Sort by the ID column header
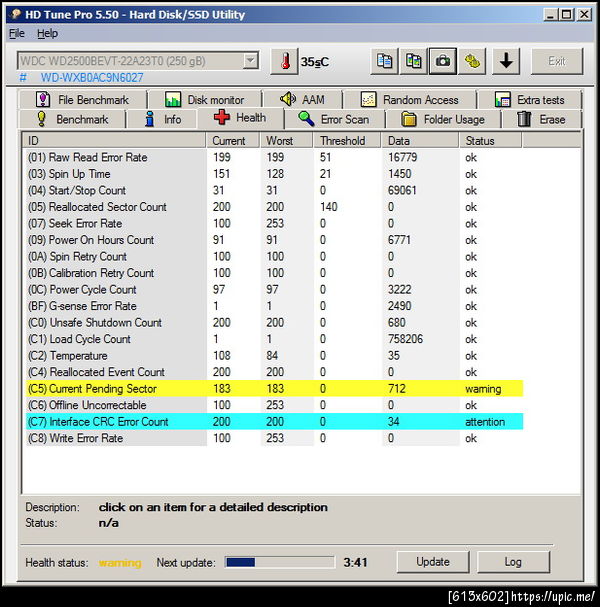Image resolution: width=600 pixels, height=607 pixels. tap(114, 140)
